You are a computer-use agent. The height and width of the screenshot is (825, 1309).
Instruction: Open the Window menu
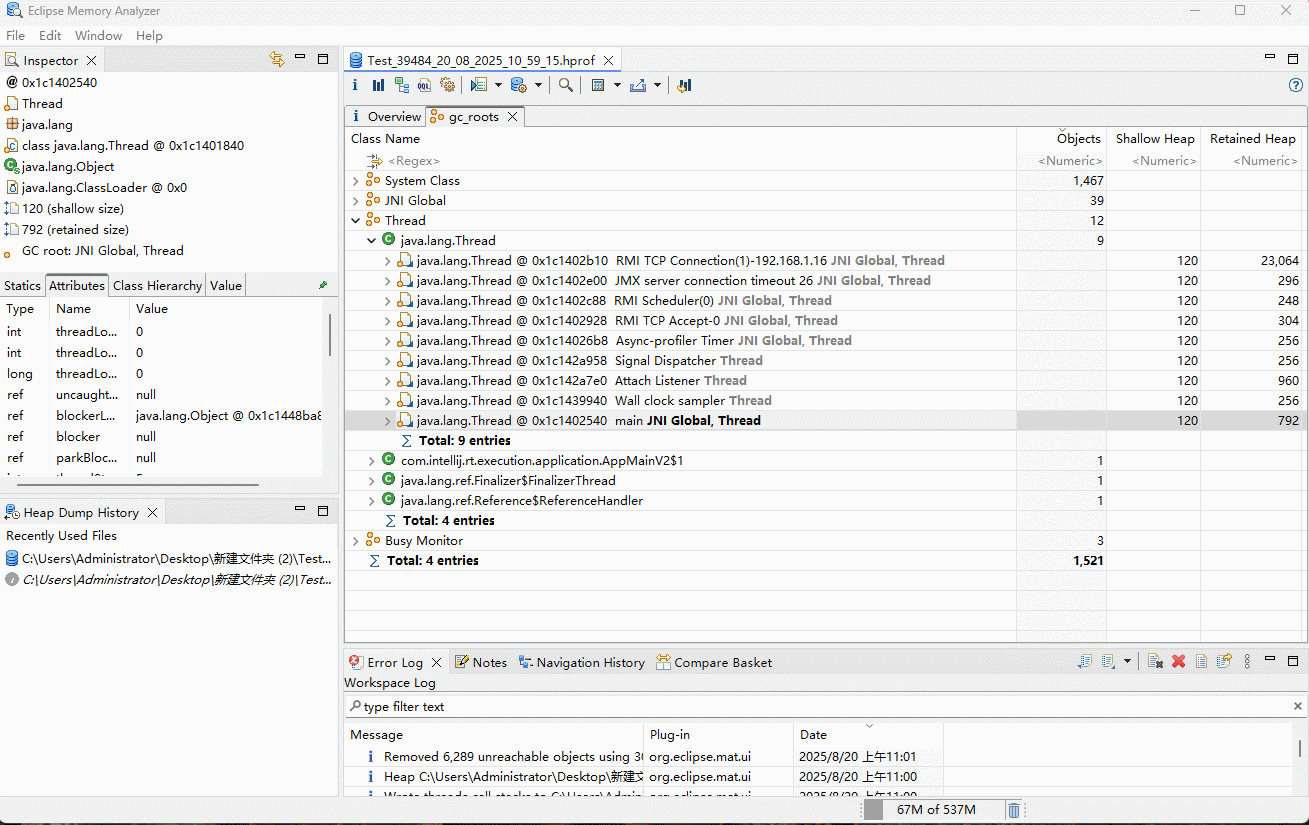point(98,35)
